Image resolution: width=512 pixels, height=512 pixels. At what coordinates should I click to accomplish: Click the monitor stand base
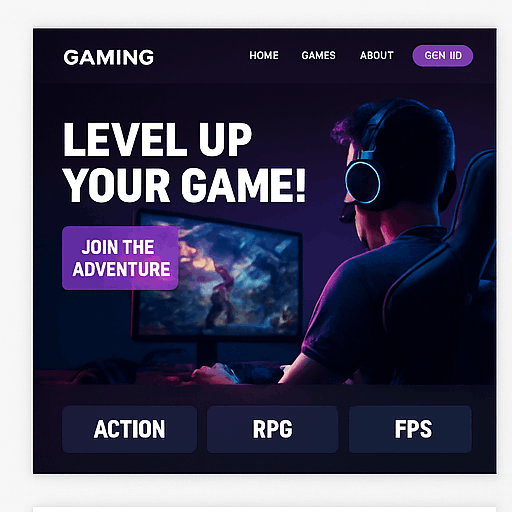click(207, 355)
